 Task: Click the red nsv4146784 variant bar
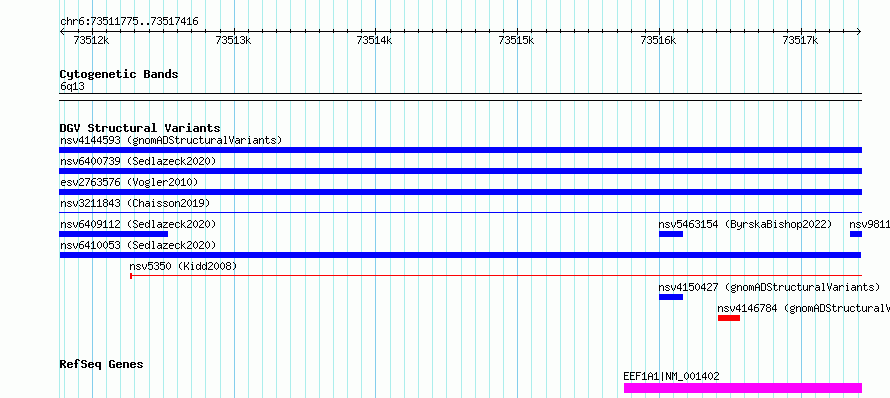729,318
